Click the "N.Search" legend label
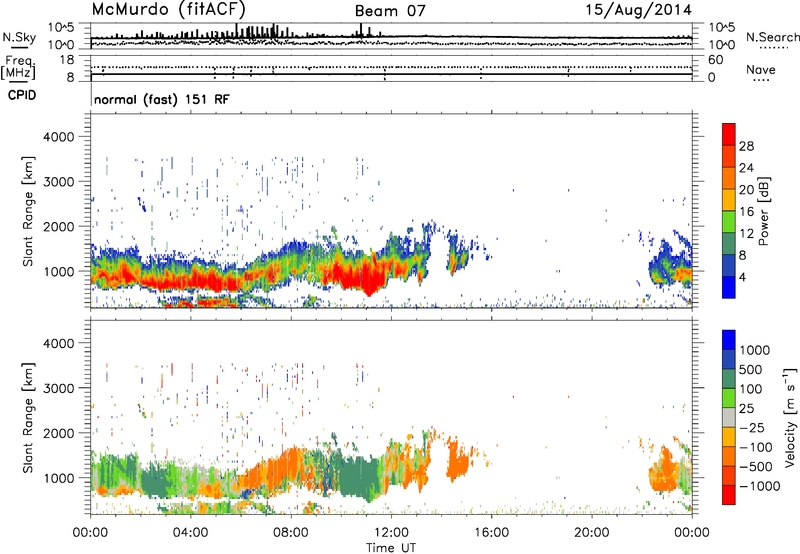 772,37
